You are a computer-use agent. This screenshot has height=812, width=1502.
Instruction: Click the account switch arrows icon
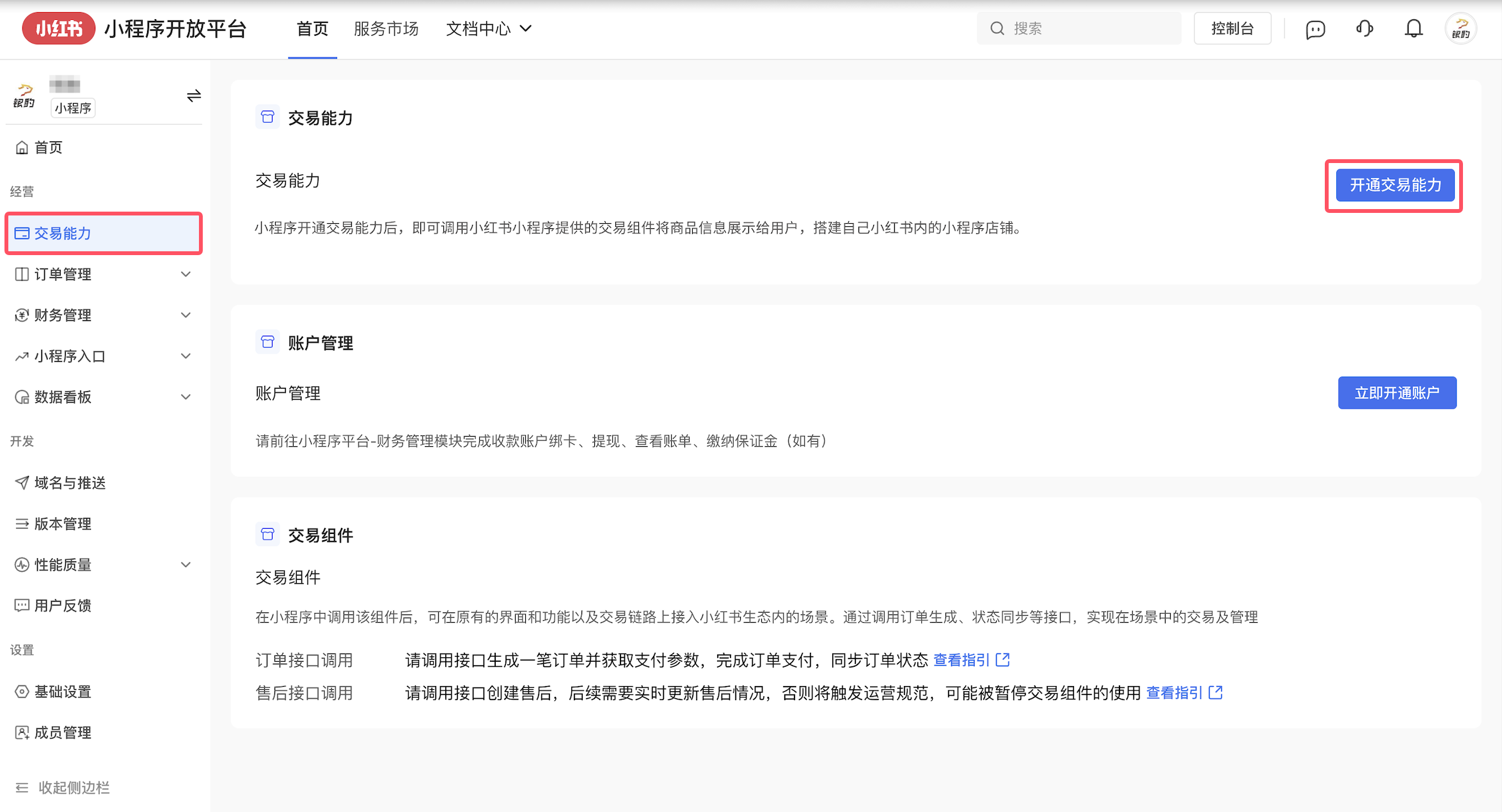tap(193, 95)
